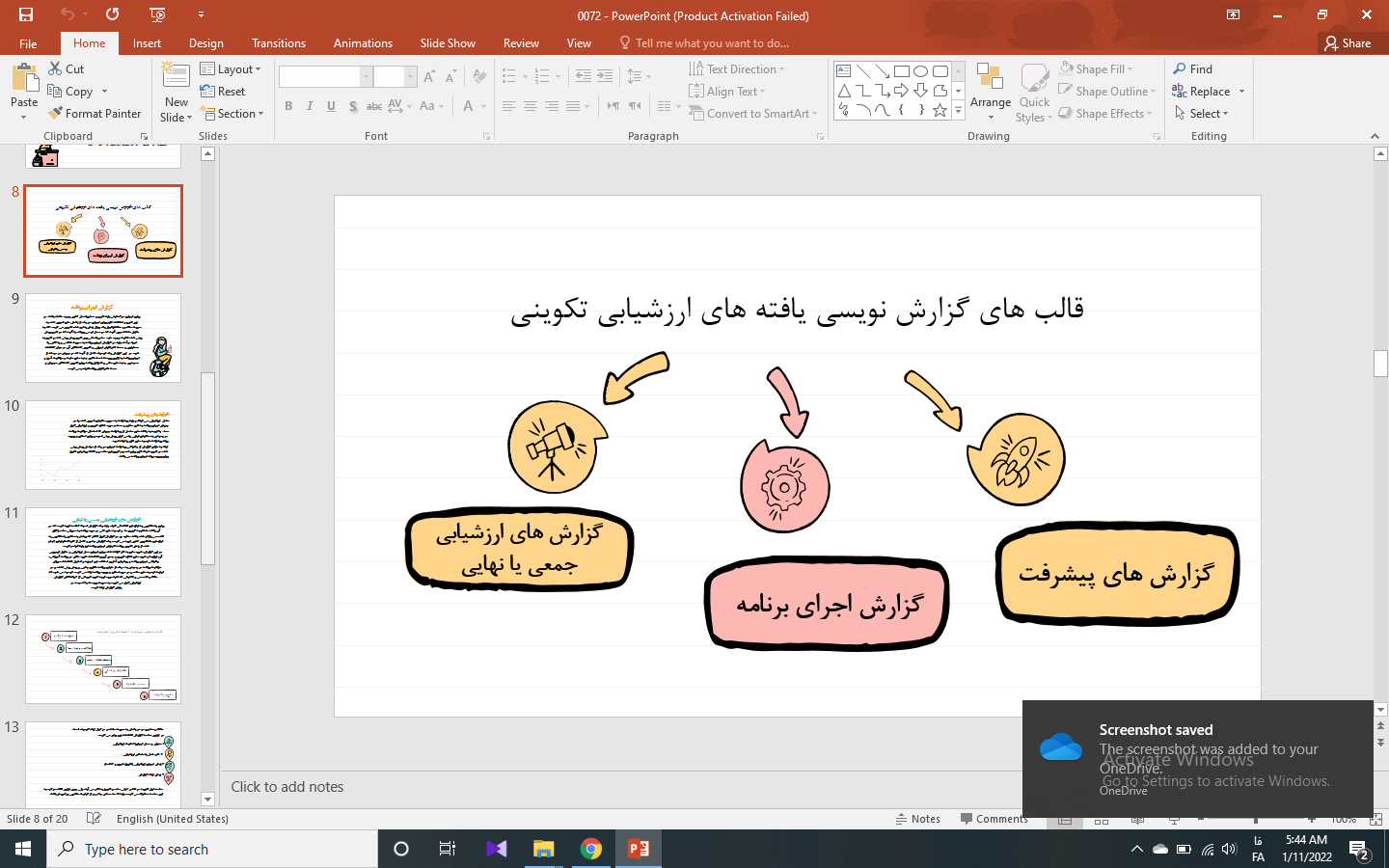Open the Section dropdown menu

coord(232,114)
